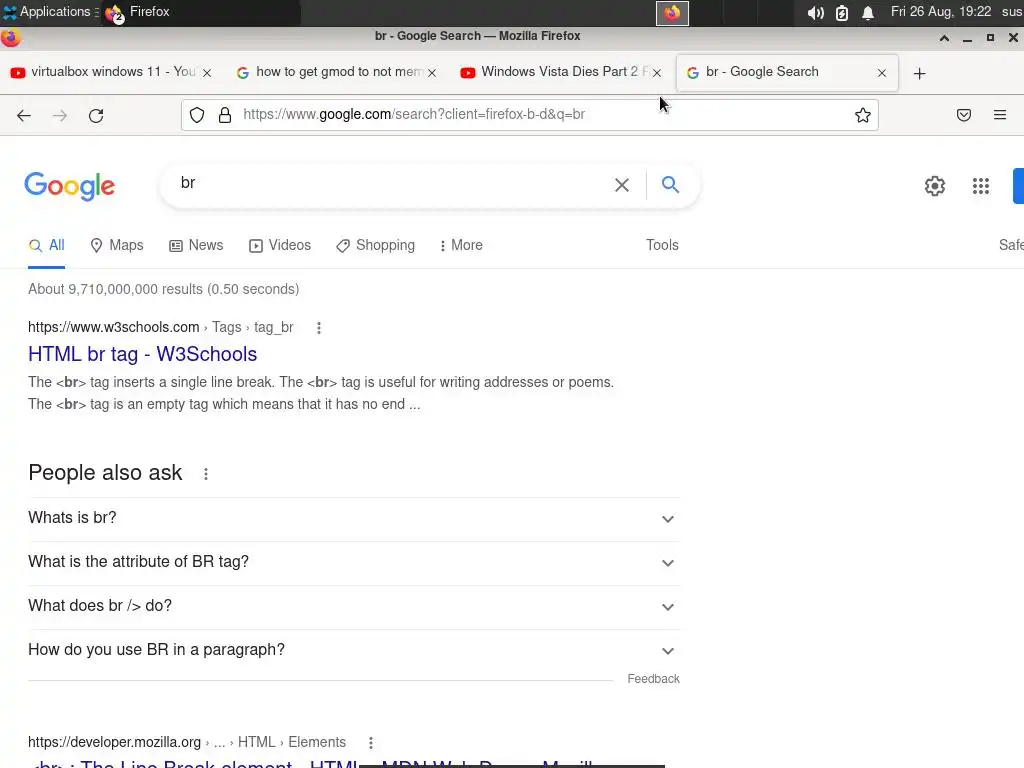Expand 'How do you use BR in a paragraph?'
Image resolution: width=1024 pixels, height=768 pixels.
(354, 650)
